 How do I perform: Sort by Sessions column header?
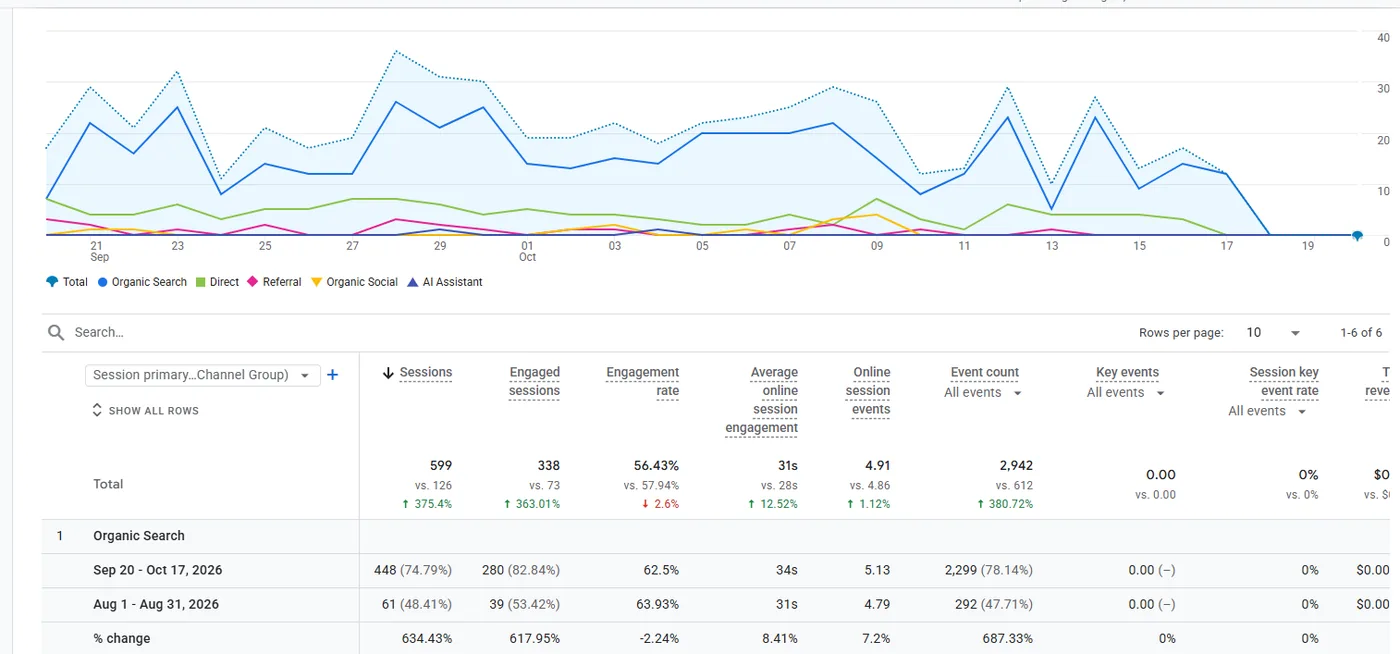tap(426, 372)
